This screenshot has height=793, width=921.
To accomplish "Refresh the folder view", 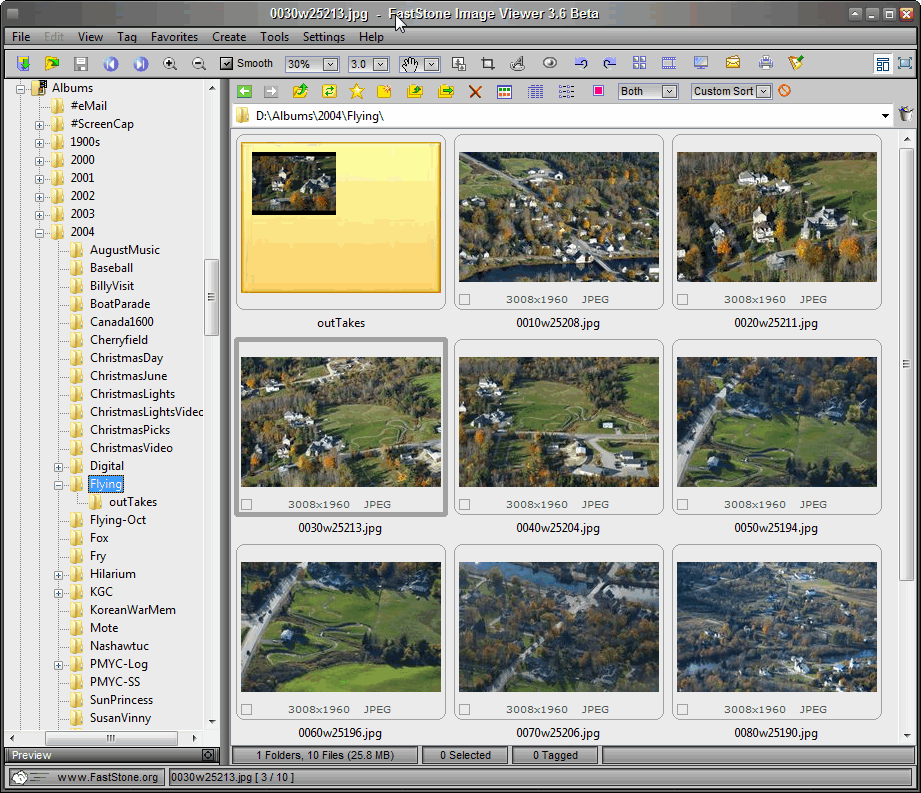I will pos(329,91).
